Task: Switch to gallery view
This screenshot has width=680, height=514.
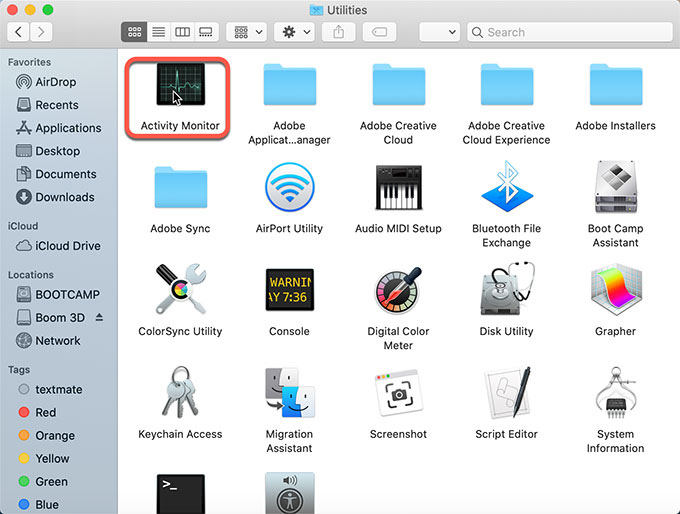Action: pos(206,32)
